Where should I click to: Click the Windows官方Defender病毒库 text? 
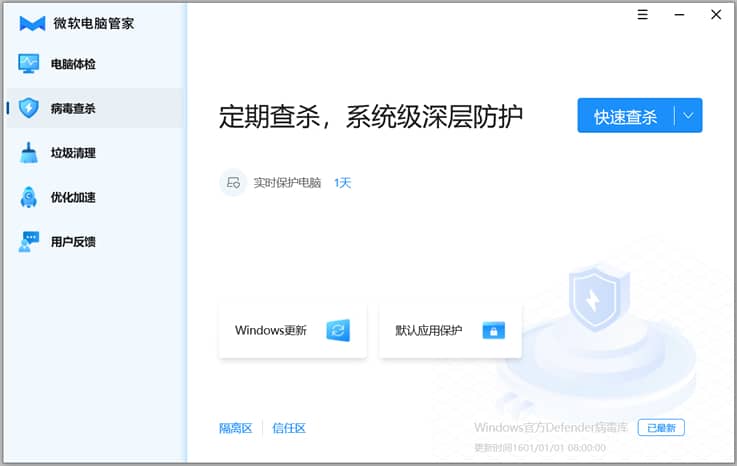coord(551,427)
